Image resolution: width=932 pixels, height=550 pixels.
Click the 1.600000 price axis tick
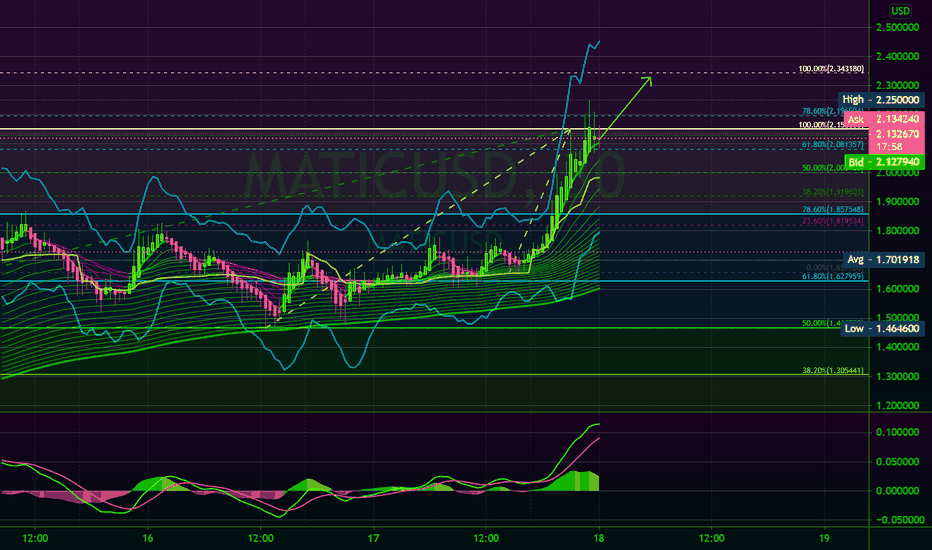pos(898,289)
